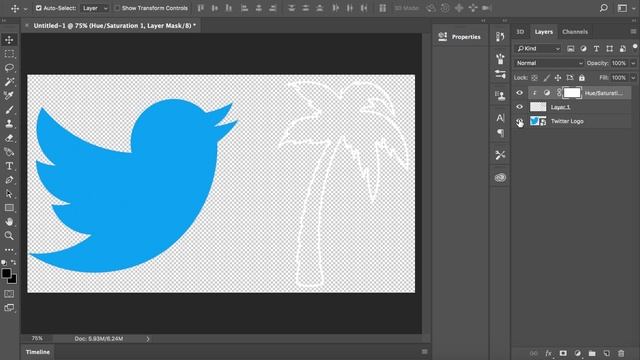
Task: Select the Paint Bucket fill tool
Action: [9, 152]
